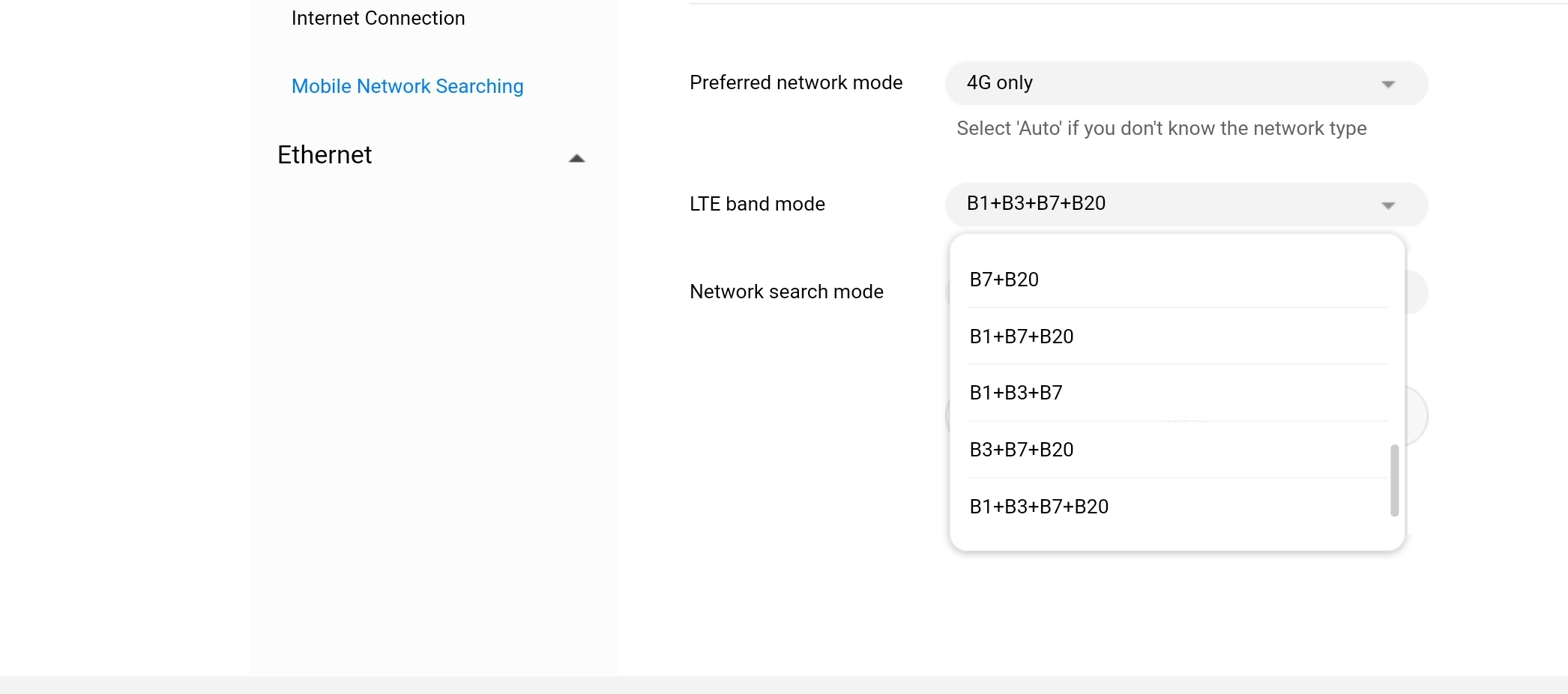The width and height of the screenshot is (1568, 694).
Task: Click the Ethernet section heading
Action: coord(325,154)
